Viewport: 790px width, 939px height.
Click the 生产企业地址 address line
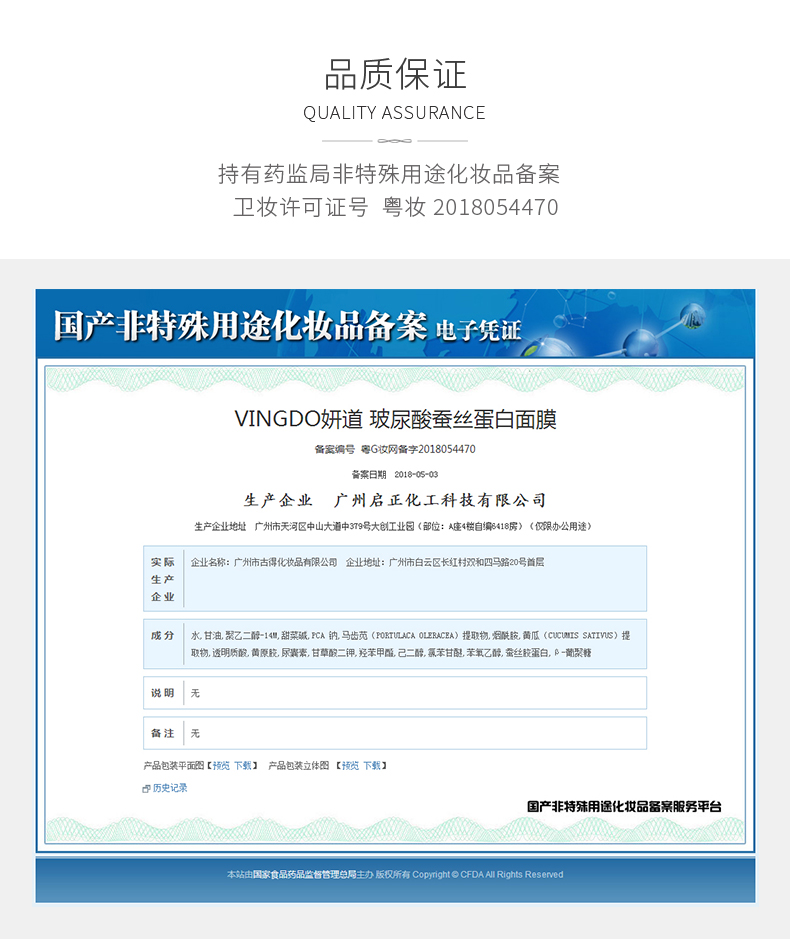click(x=393, y=526)
